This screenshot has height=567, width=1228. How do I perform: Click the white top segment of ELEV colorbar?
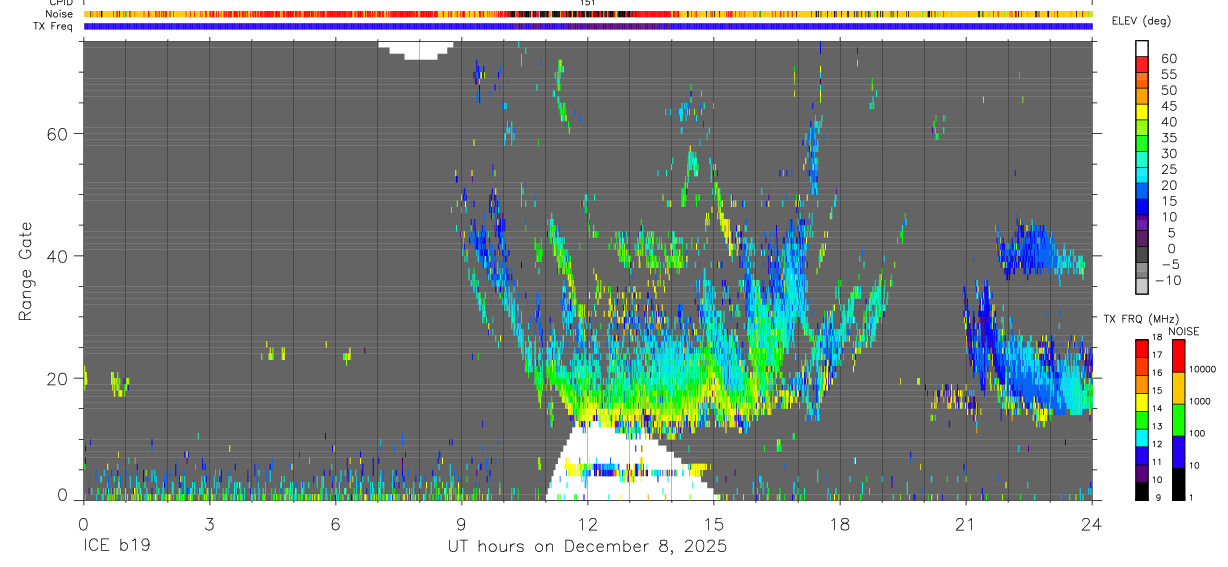1142,48
